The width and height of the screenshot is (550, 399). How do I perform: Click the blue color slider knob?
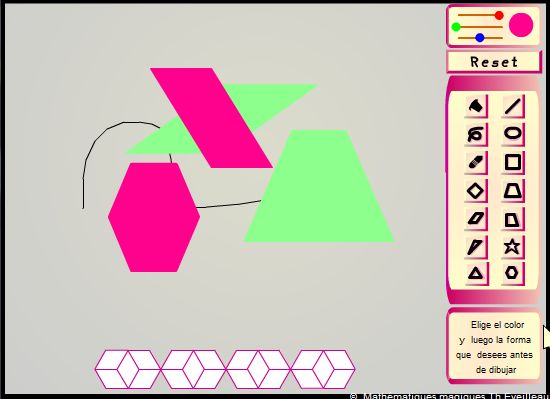pos(480,38)
